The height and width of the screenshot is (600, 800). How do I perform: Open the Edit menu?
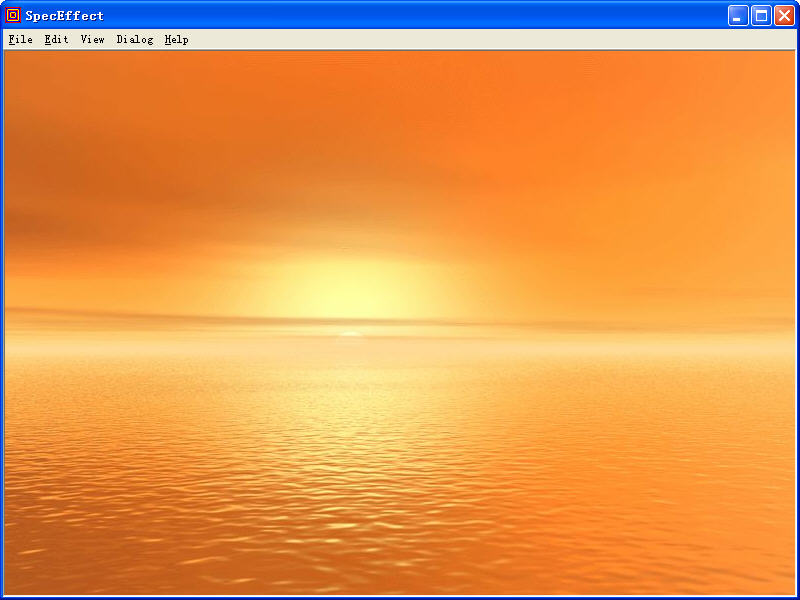[x=56, y=40]
